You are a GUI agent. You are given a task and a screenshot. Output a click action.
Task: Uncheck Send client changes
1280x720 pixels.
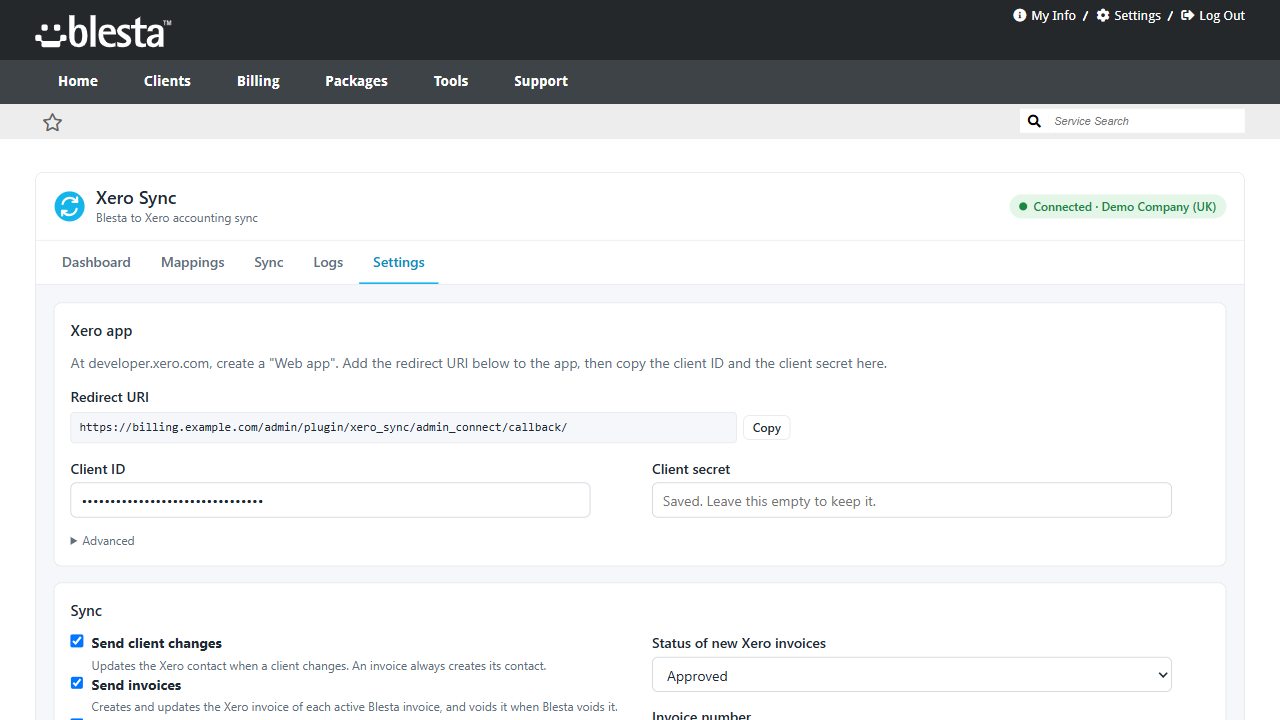point(77,641)
